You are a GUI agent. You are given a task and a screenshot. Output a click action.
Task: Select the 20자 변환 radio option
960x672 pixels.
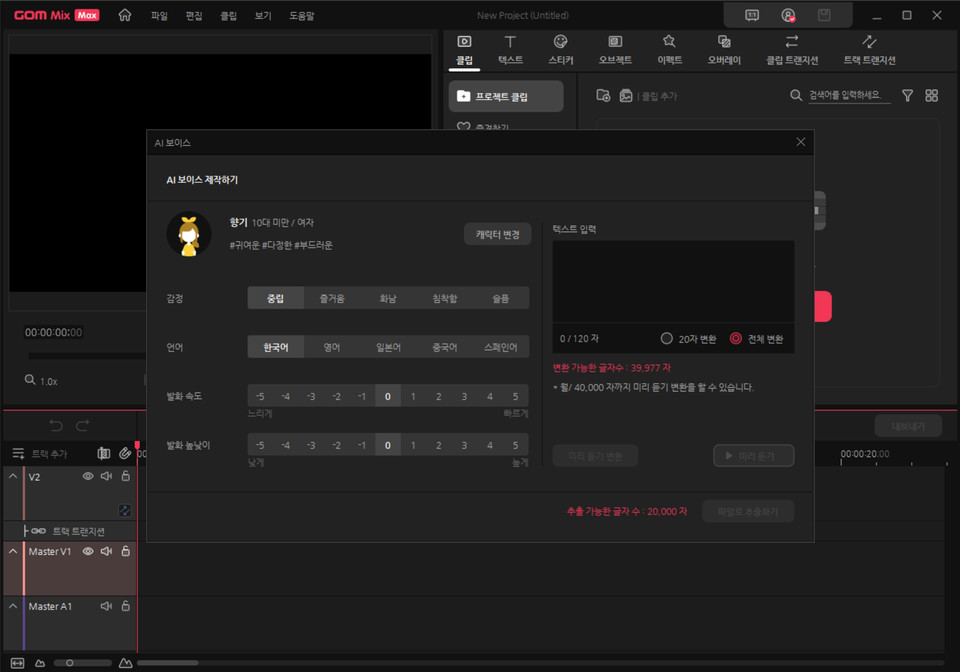coord(666,340)
